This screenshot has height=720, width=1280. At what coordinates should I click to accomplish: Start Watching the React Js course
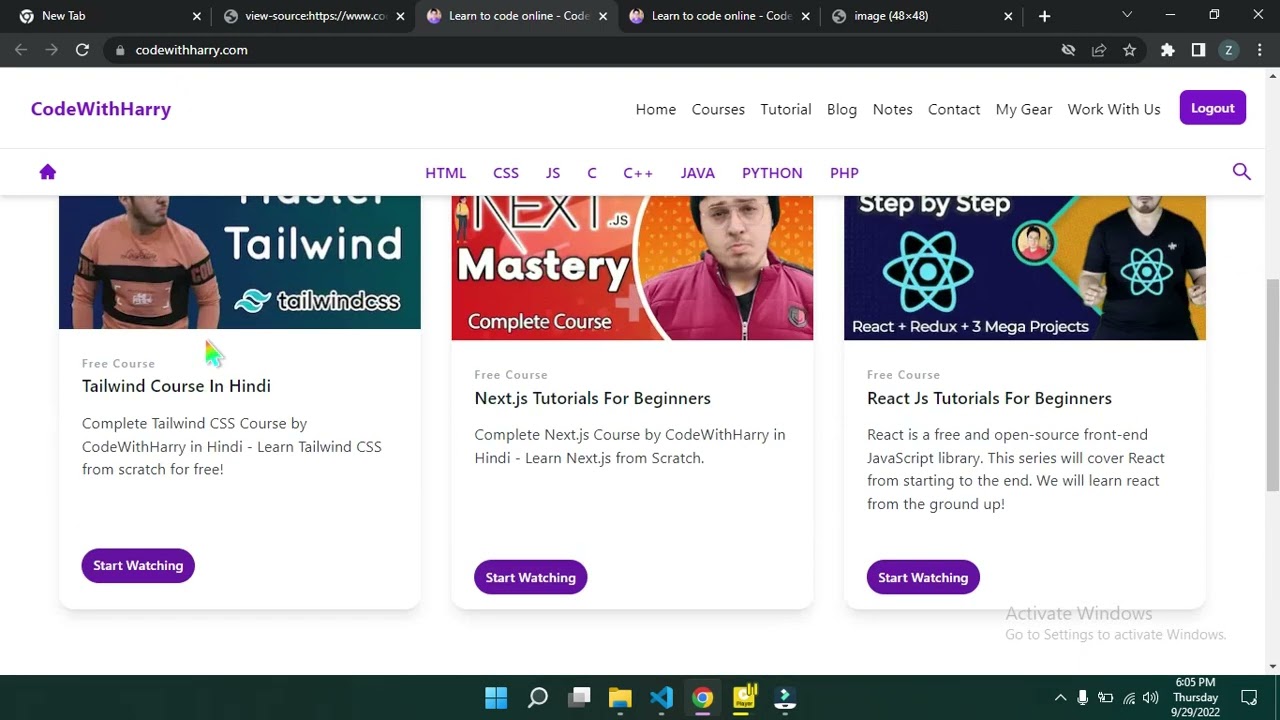pyautogui.click(x=923, y=577)
